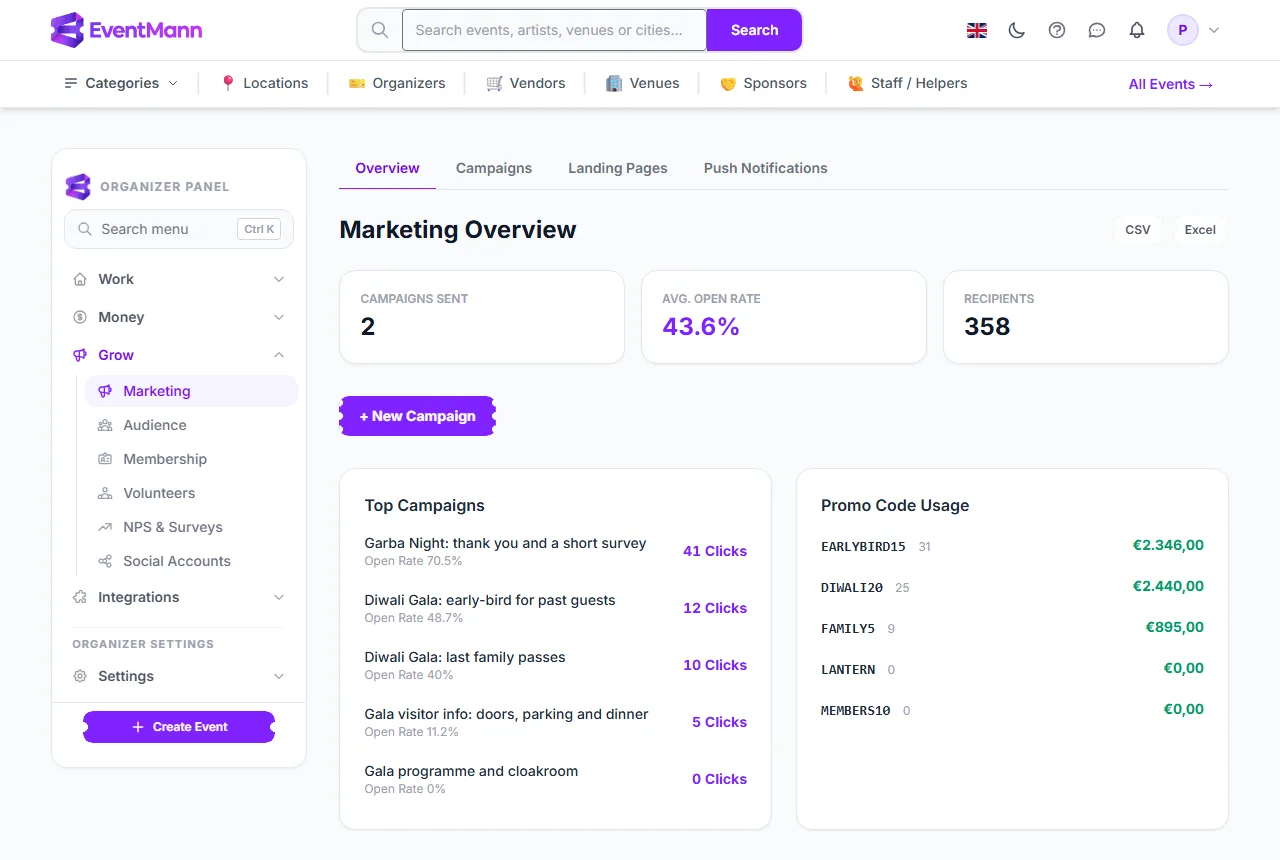Click the Social Accounts share icon
Screen dimensions: 1280x860
(105, 561)
